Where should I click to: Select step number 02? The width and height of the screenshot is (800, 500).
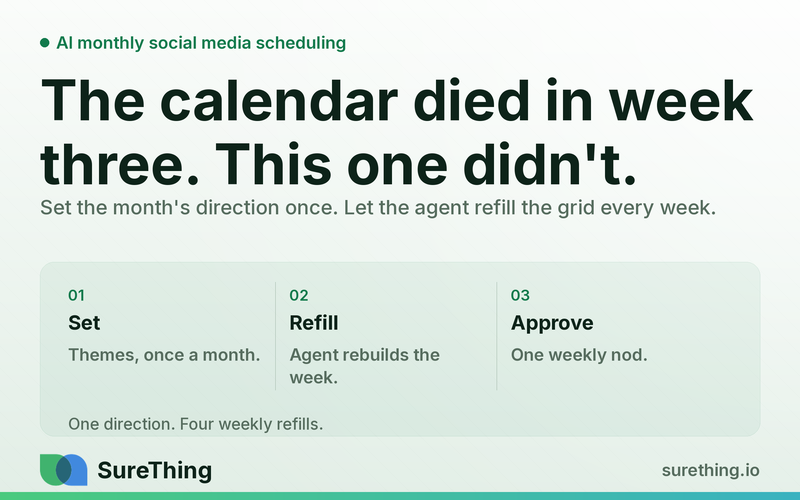tap(299, 295)
